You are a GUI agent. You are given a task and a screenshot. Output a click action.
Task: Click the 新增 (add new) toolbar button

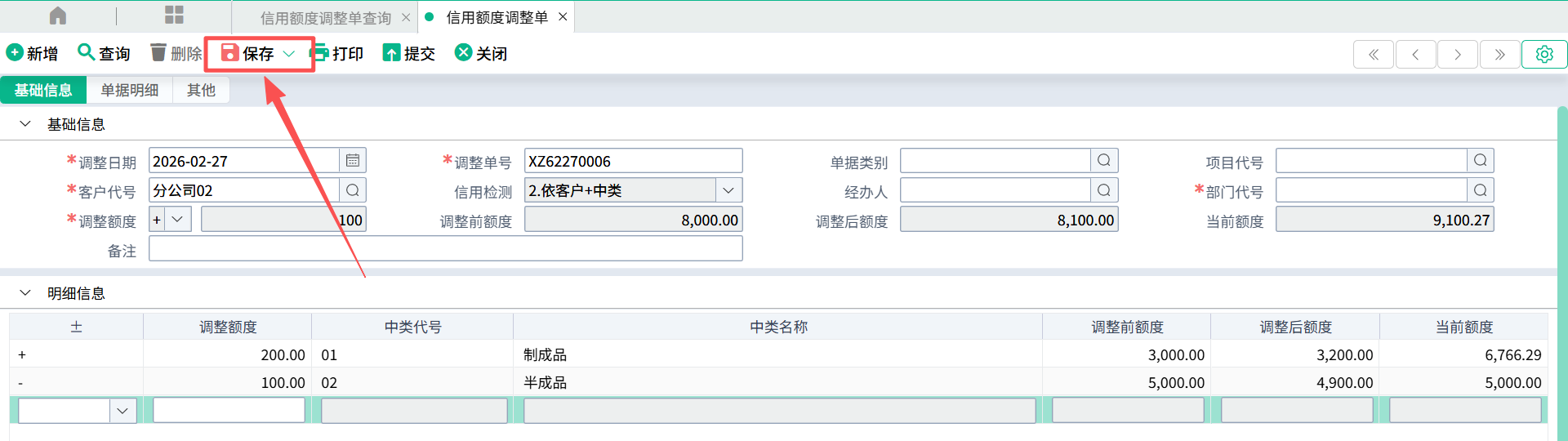coord(33,53)
